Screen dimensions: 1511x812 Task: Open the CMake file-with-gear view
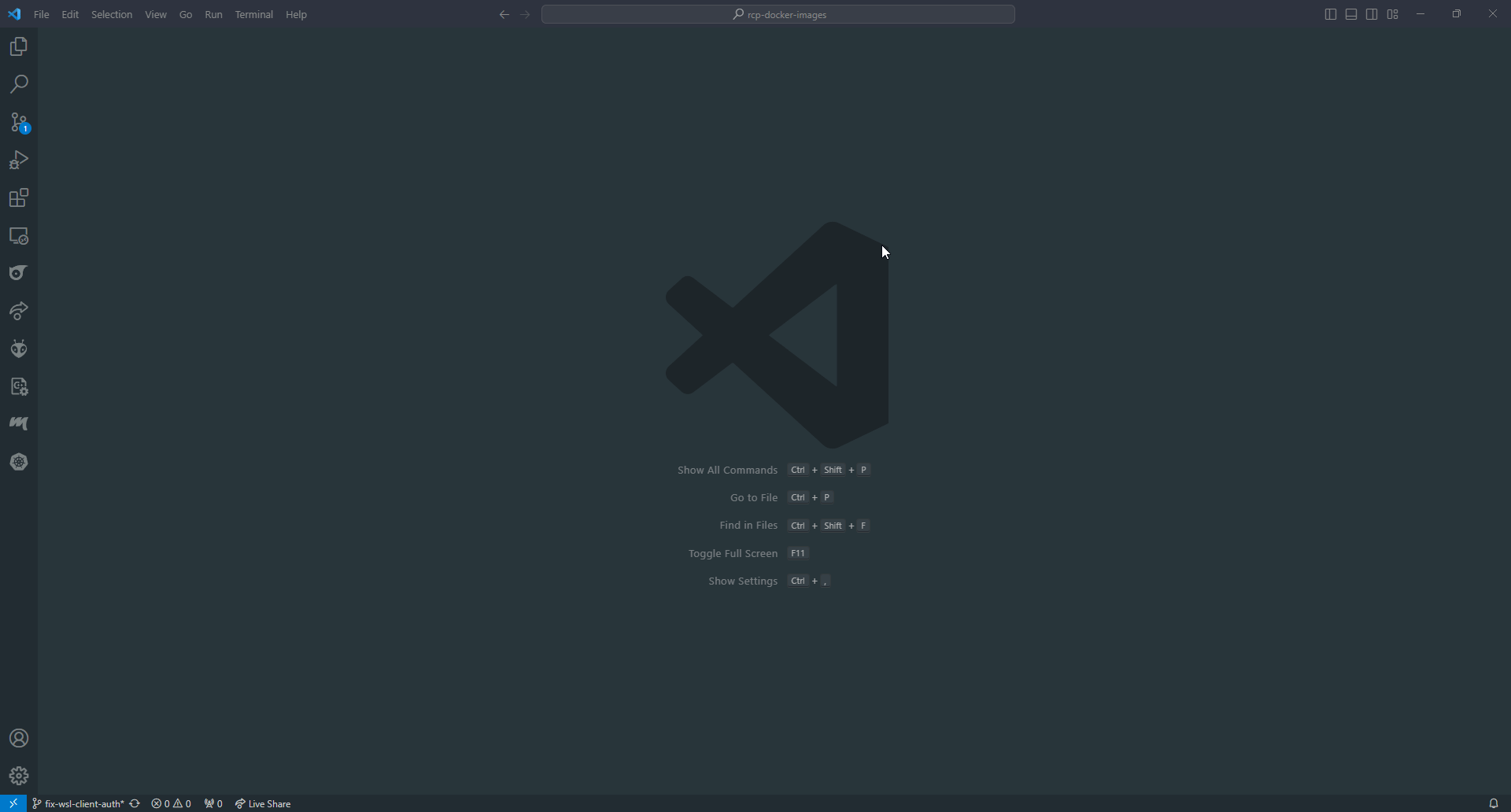tap(19, 386)
